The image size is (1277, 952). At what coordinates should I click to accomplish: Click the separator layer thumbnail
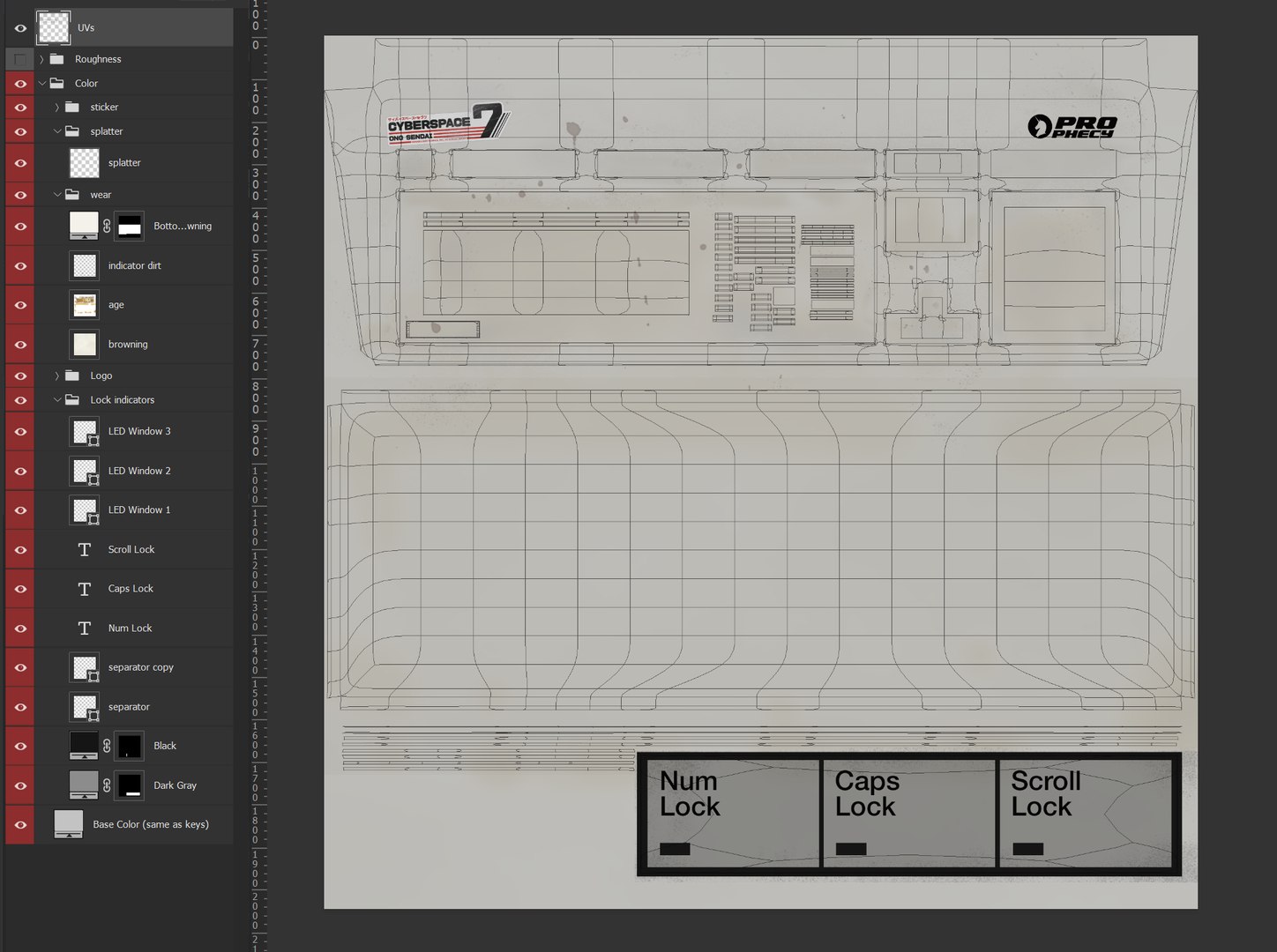[85, 707]
